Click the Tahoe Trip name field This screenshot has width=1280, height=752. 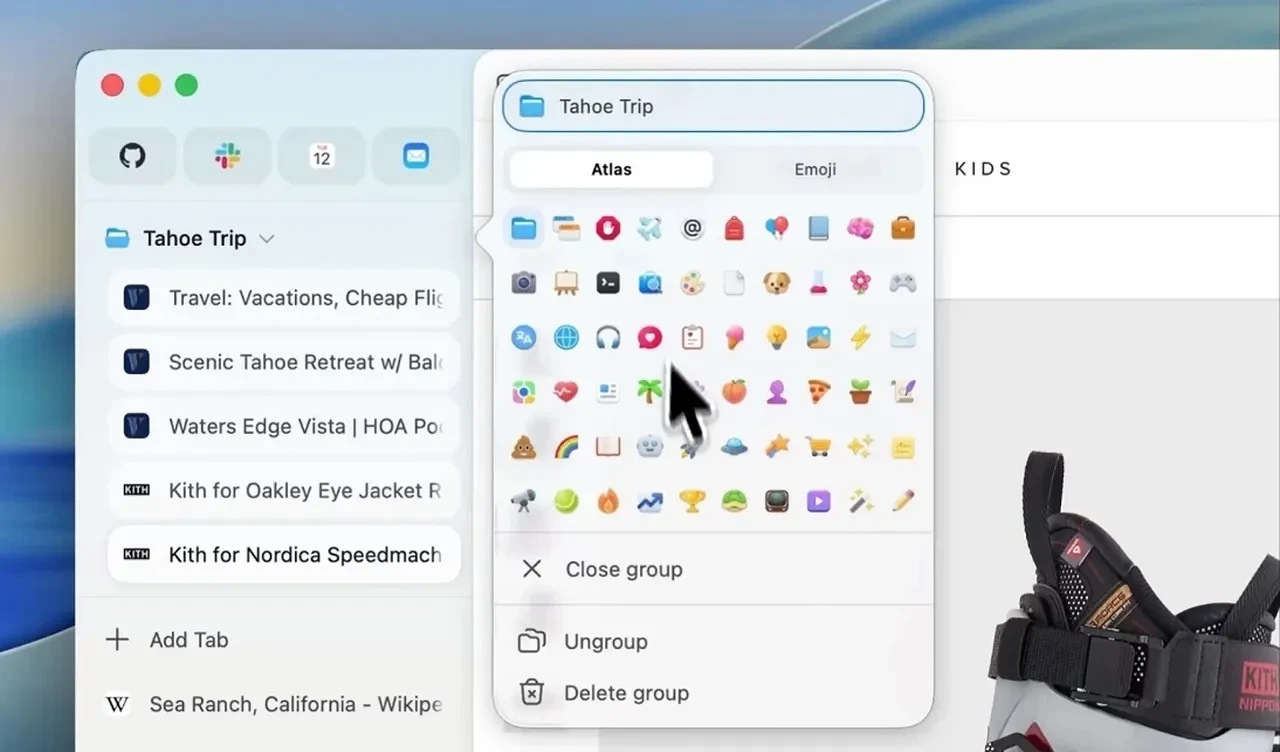[x=712, y=106]
